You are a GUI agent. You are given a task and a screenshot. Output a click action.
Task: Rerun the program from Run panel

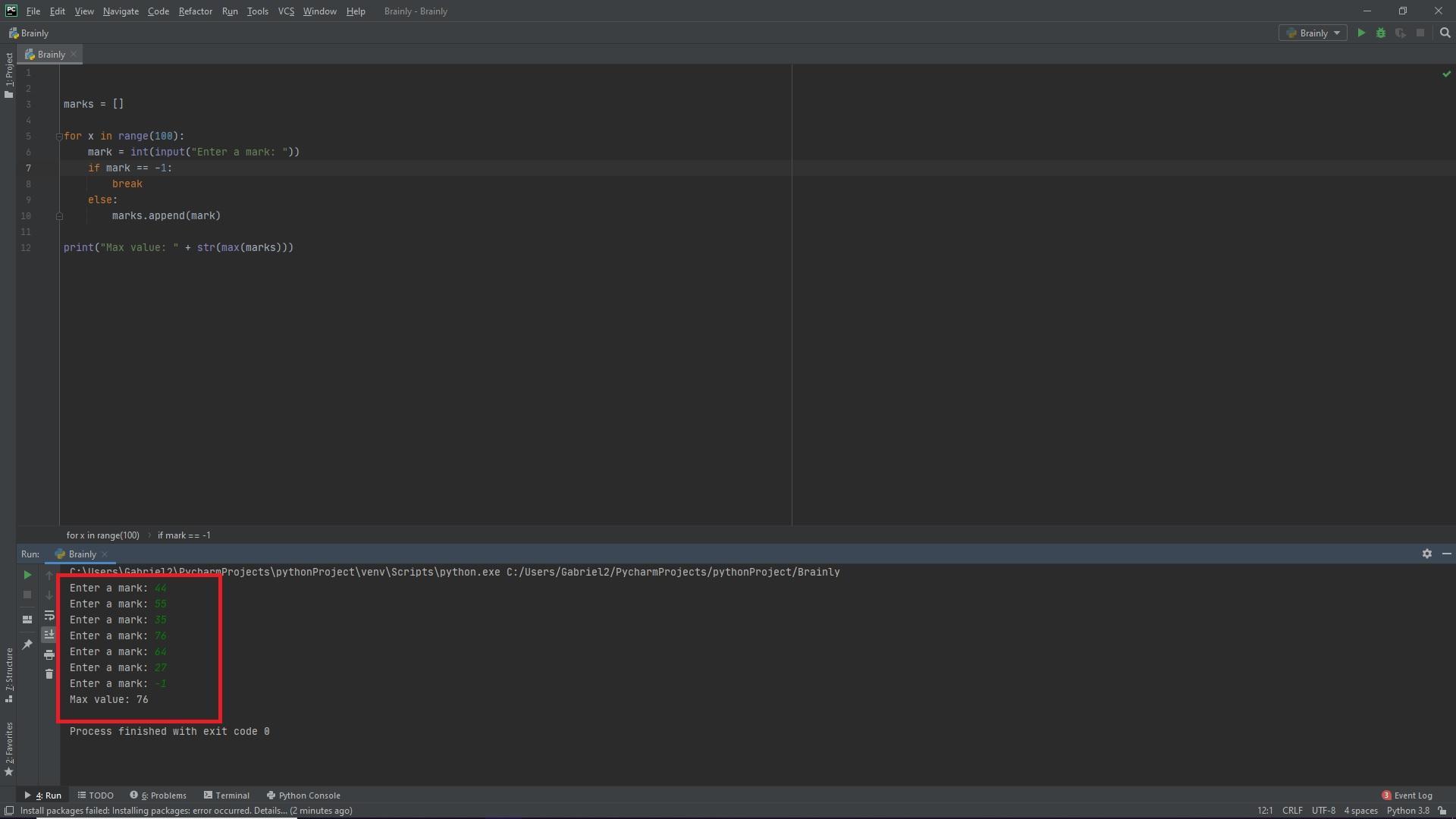(27, 576)
